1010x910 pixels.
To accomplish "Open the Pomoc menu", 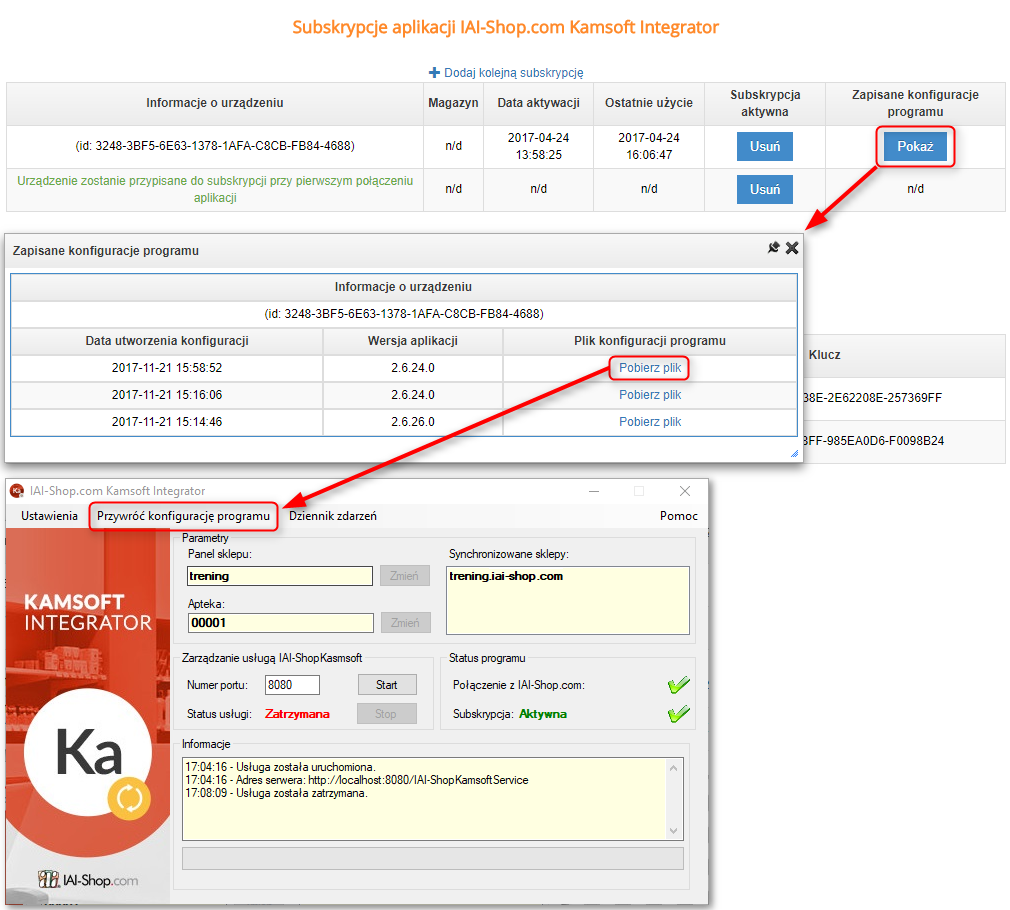I will (678, 516).
